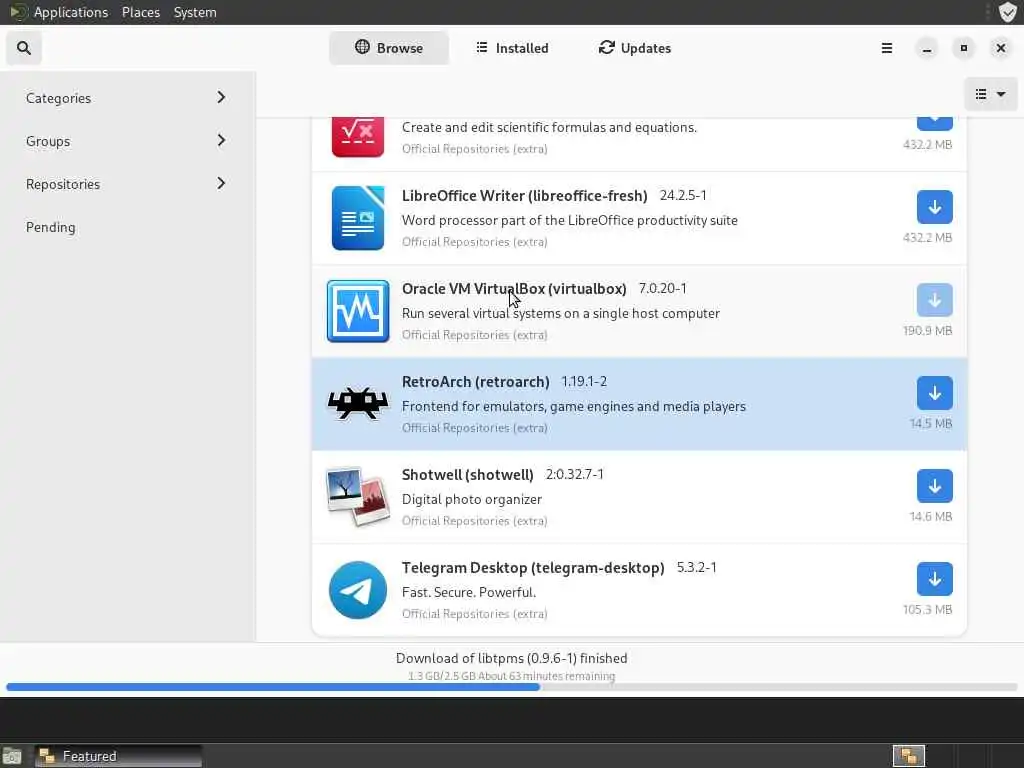Image resolution: width=1024 pixels, height=768 pixels.
Task: Switch to the Installed tab
Action: tap(513, 48)
